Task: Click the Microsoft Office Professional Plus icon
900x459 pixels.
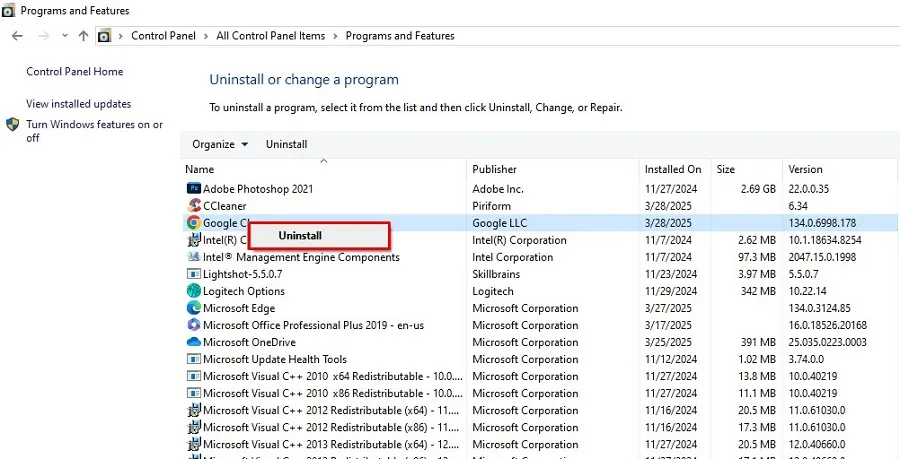Action: 194,325
